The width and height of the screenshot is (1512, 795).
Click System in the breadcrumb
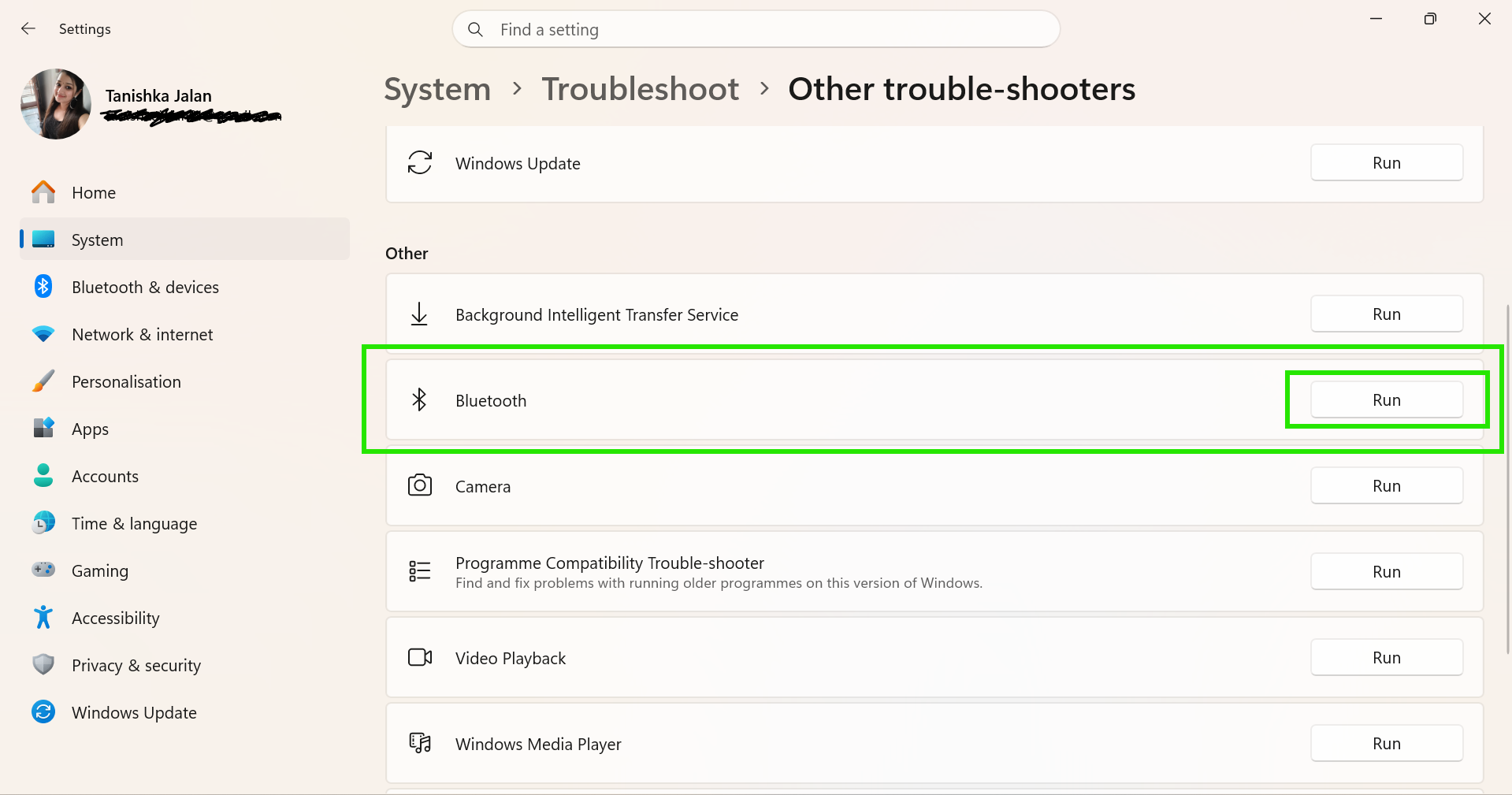(437, 89)
